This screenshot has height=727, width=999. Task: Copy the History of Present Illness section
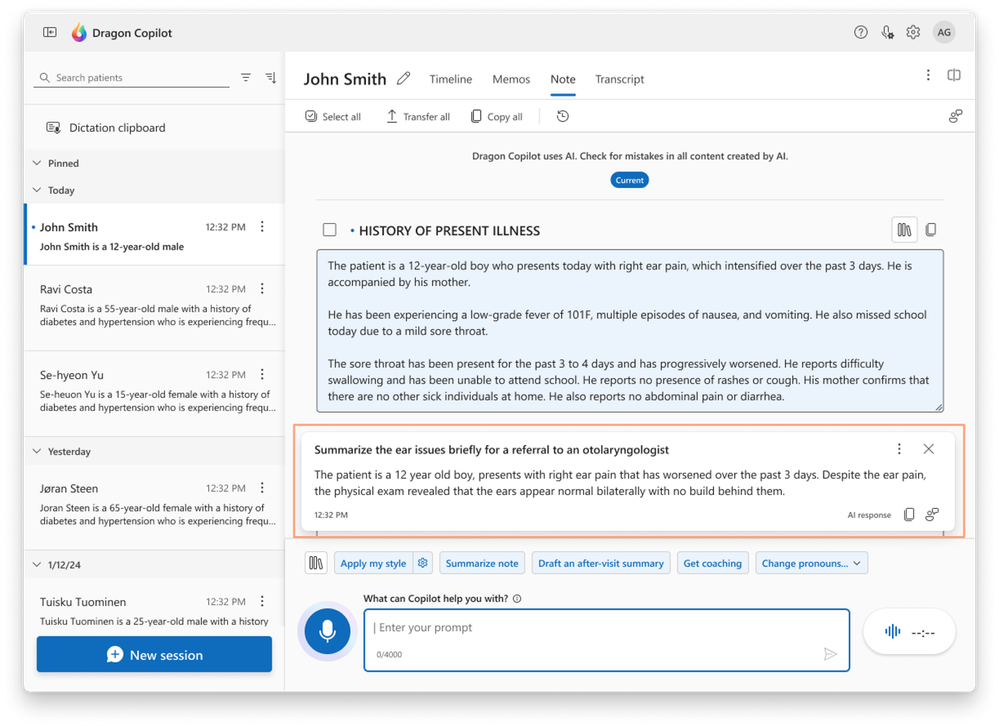point(931,229)
